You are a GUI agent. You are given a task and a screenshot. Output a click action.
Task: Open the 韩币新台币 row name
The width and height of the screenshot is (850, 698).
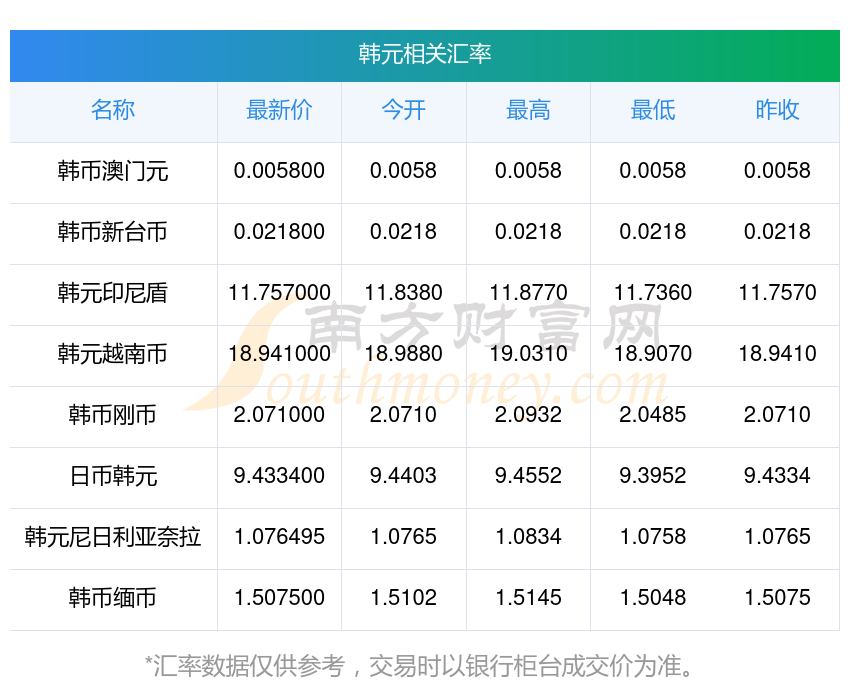coord(113,232)
